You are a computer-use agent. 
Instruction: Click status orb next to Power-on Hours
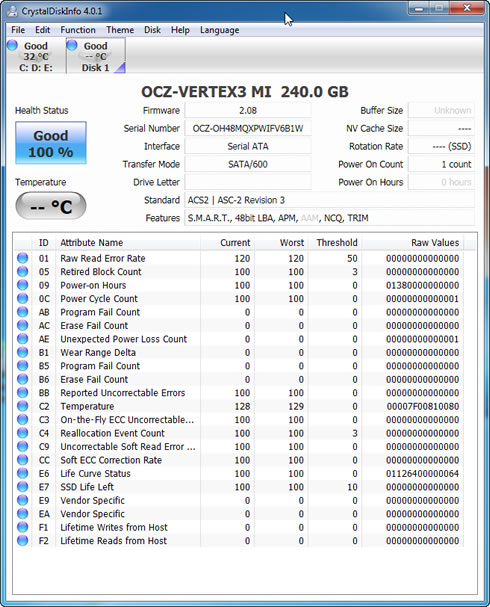[23, 285]
